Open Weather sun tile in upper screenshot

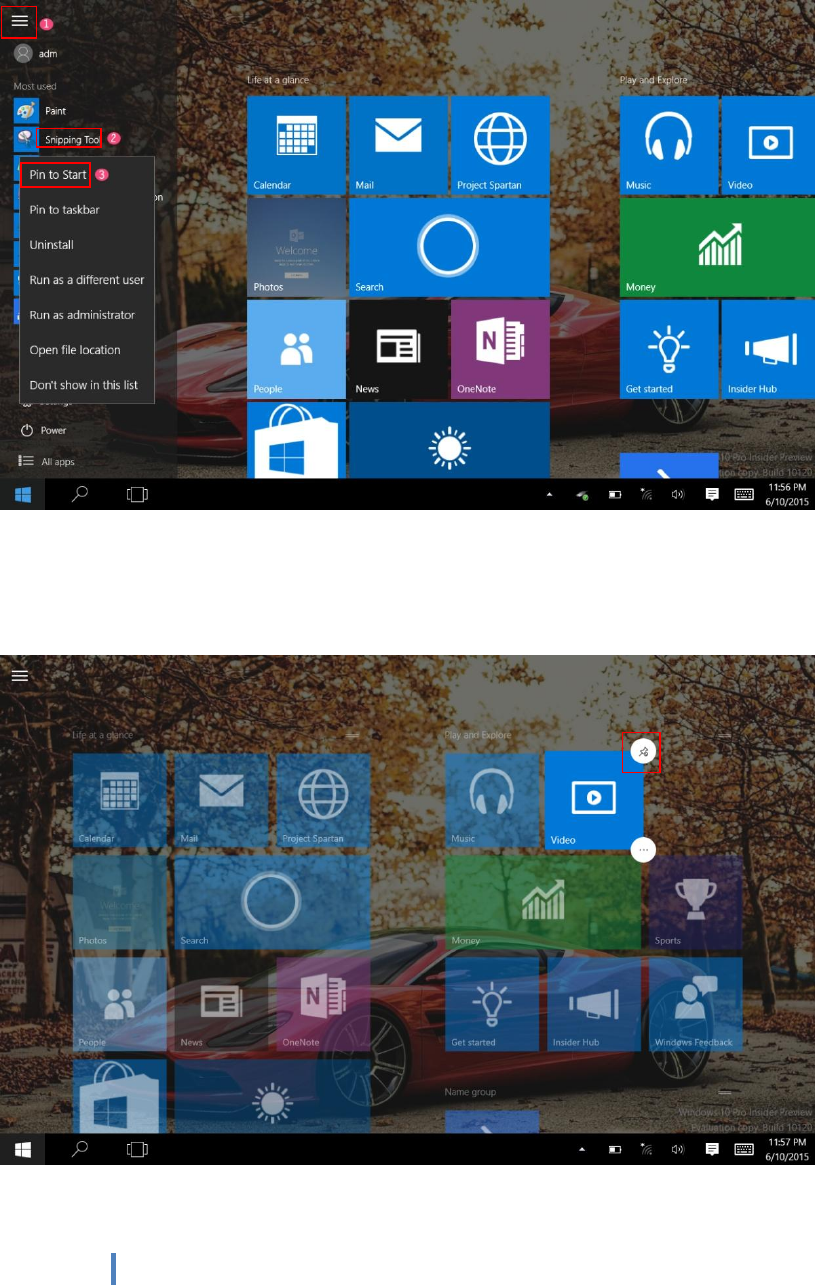449,440
